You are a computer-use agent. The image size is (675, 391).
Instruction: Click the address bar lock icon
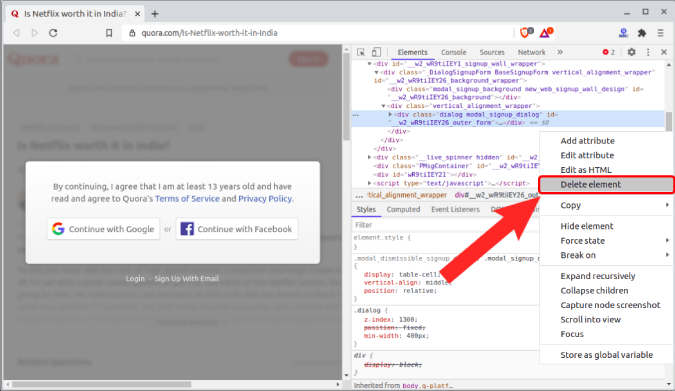pyautogui.click(x=132, y=33)
